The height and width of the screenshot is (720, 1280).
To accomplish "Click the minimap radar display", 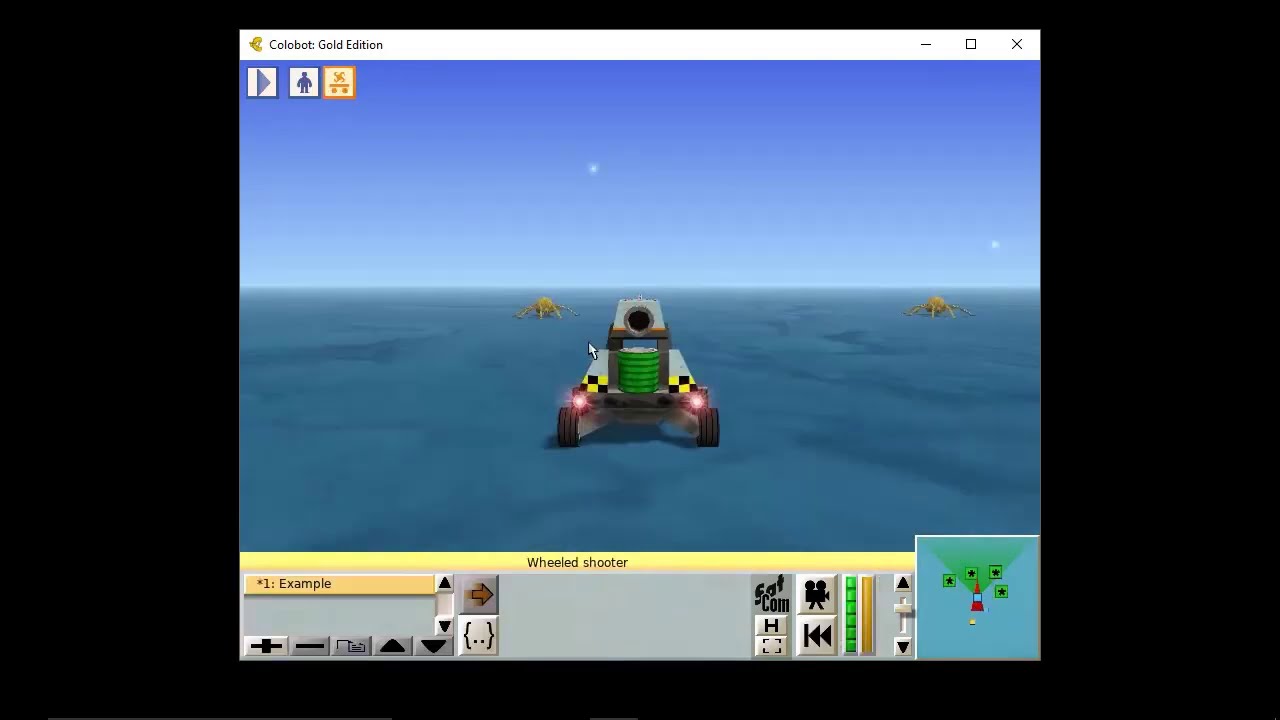I will click(x=978, y=598).
